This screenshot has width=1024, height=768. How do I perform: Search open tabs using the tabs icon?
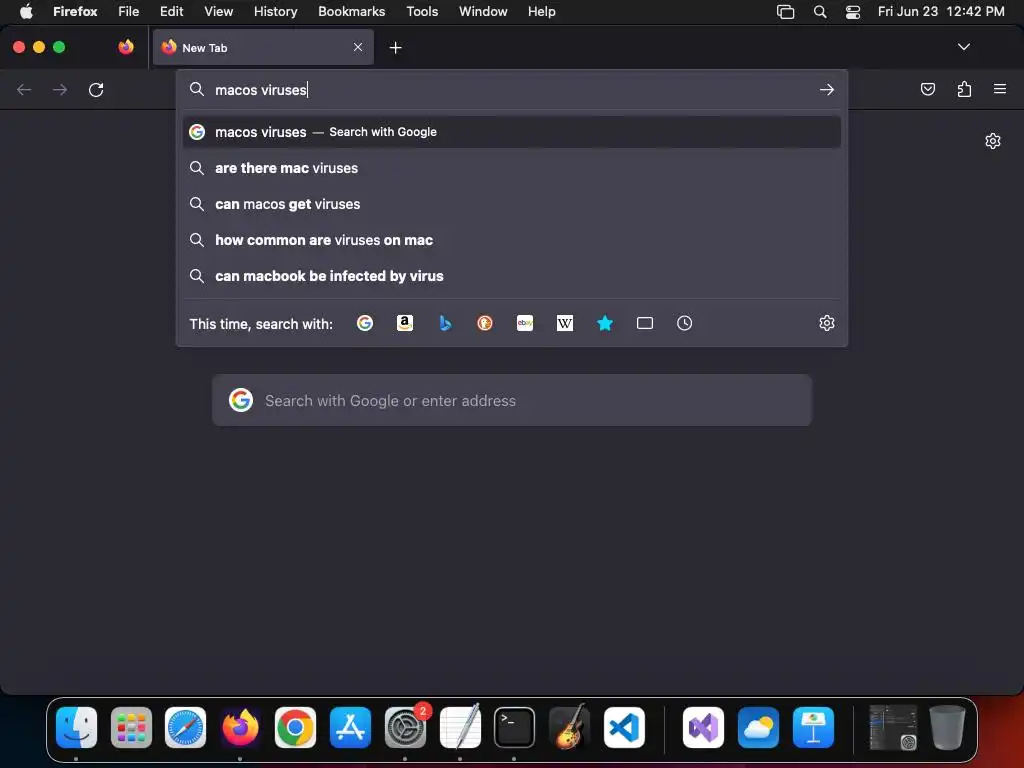(x=645, y=323)
